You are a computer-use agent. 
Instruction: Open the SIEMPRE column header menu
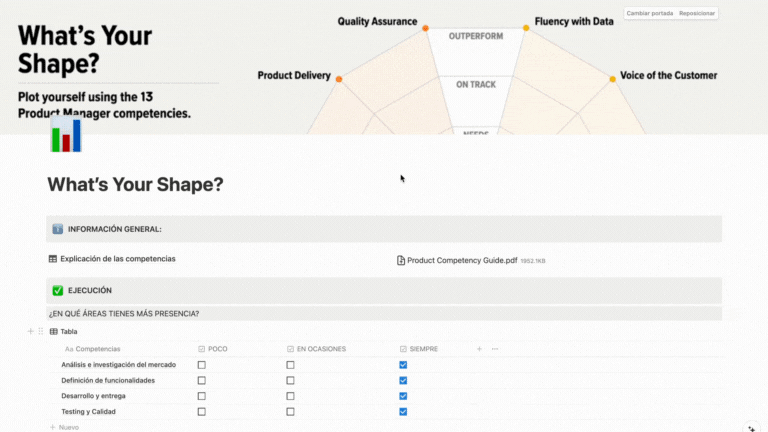419,349
